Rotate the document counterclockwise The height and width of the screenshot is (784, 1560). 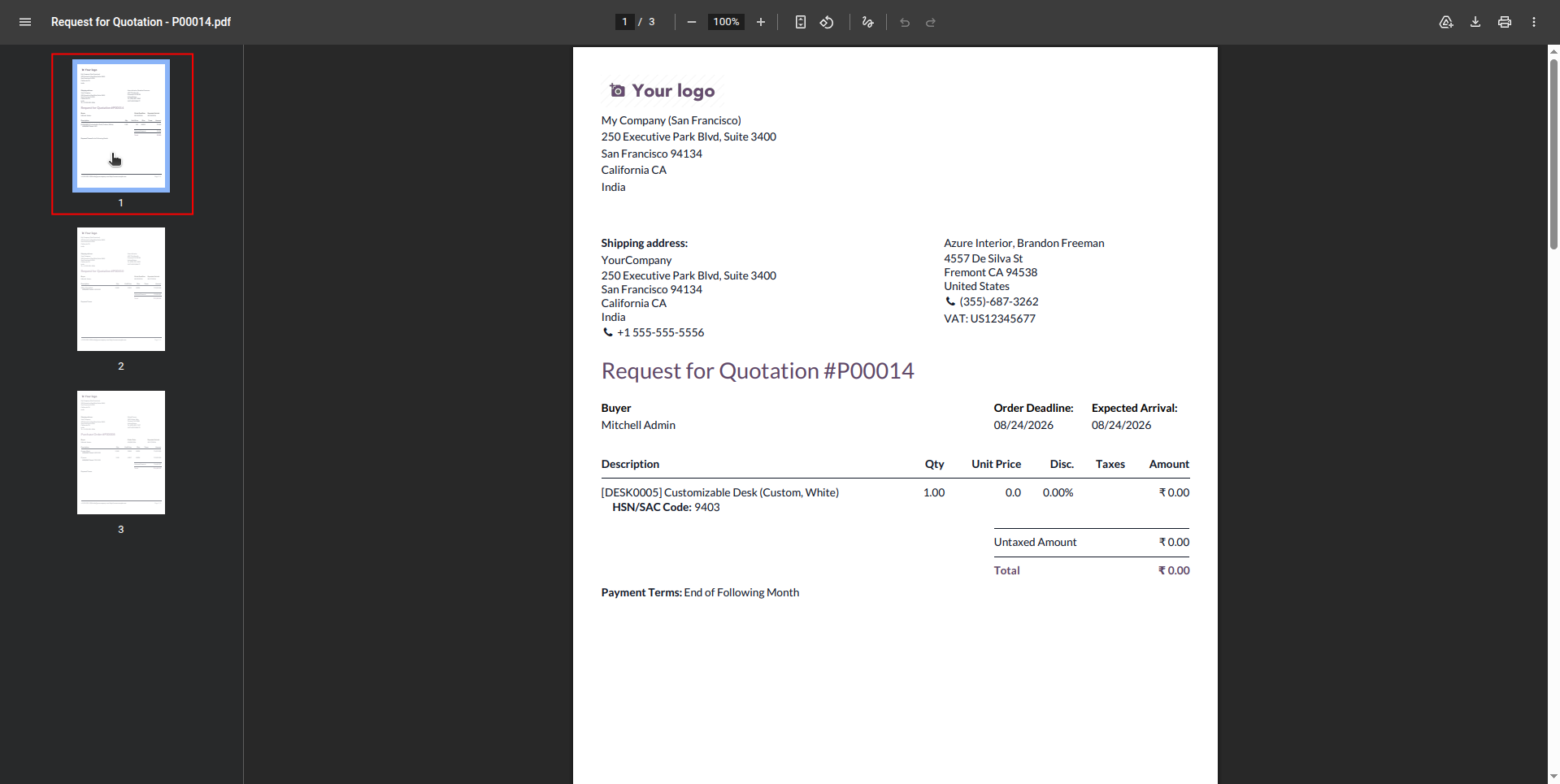tap(827, 22)
